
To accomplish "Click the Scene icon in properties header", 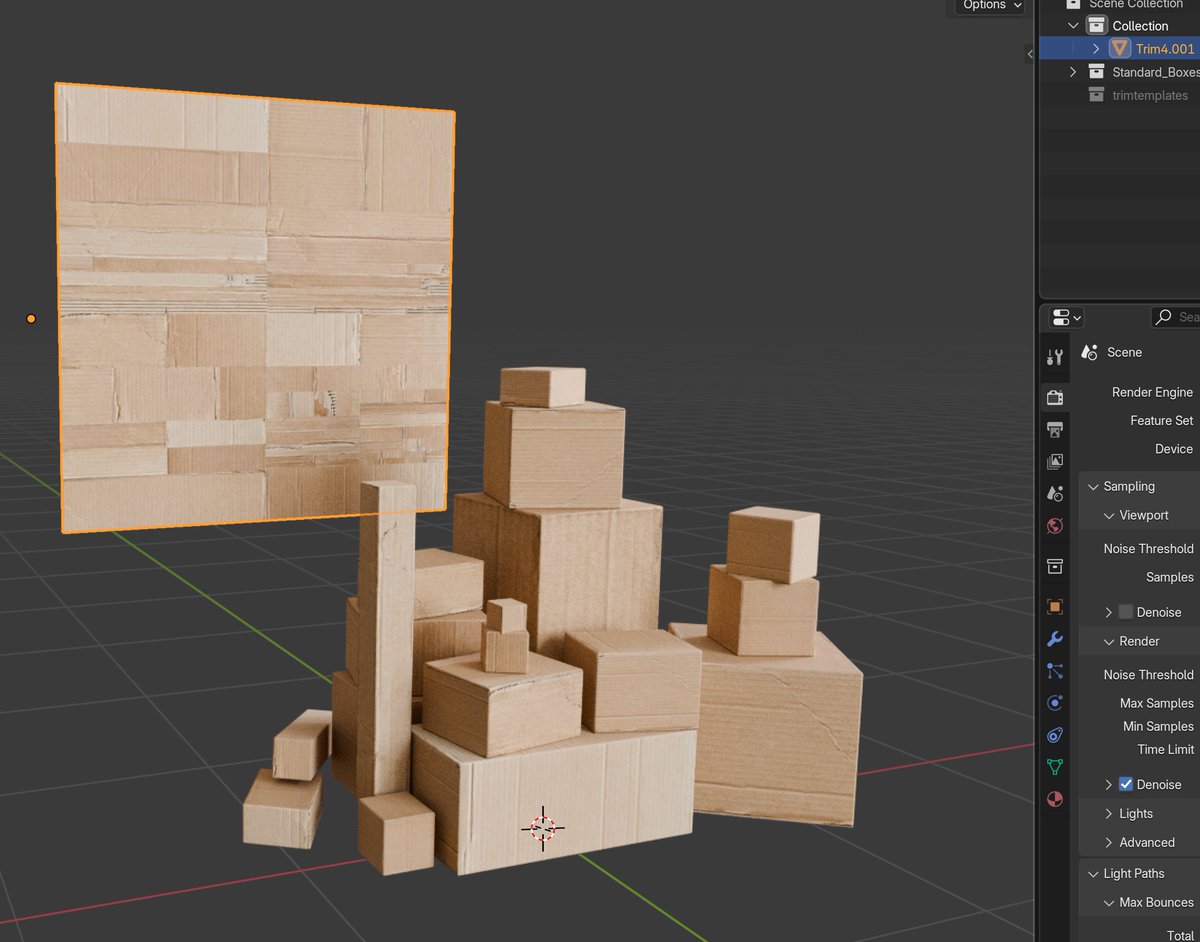I will coord(1090,352).
